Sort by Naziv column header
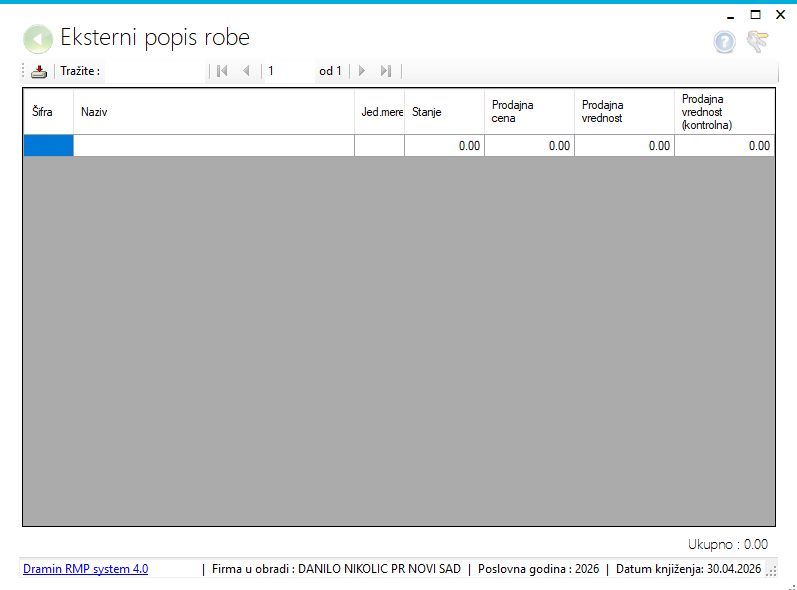The image size is (797, 590). click(214, 112)
